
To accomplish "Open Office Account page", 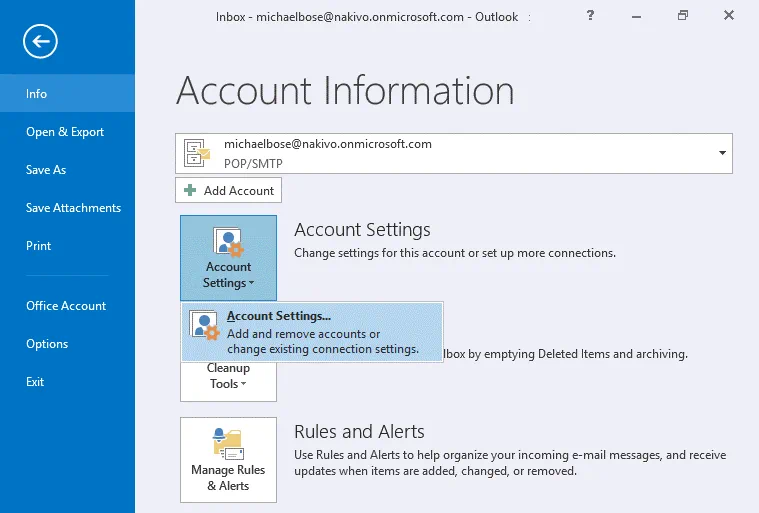I will [66, 306].
